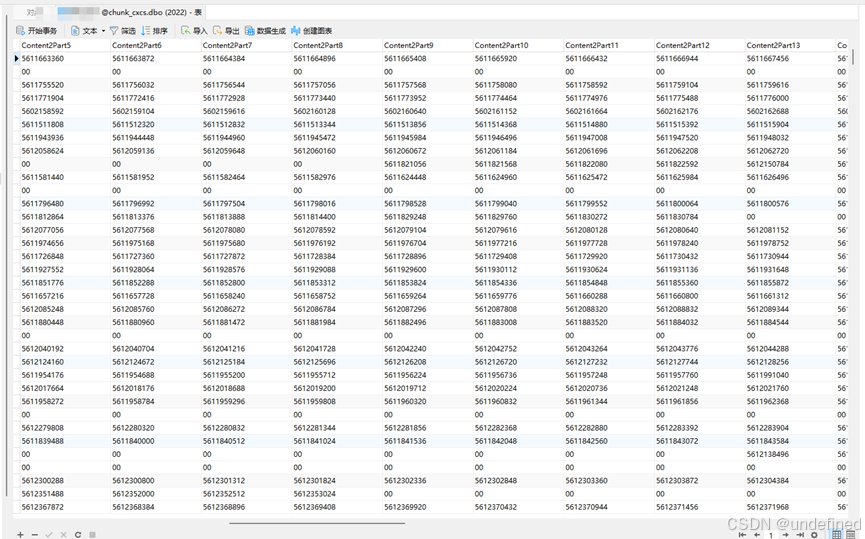Open Data Generation (数据生成)
Screen dimensions: 865x539
coord(265,31)
